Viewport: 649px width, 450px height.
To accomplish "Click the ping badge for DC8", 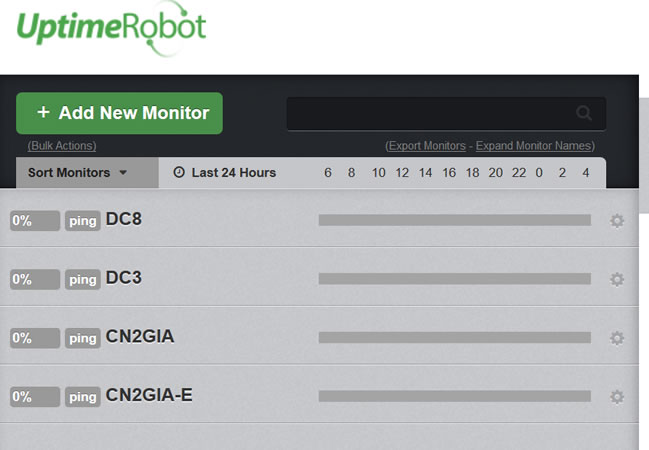I will click(83, 221).
